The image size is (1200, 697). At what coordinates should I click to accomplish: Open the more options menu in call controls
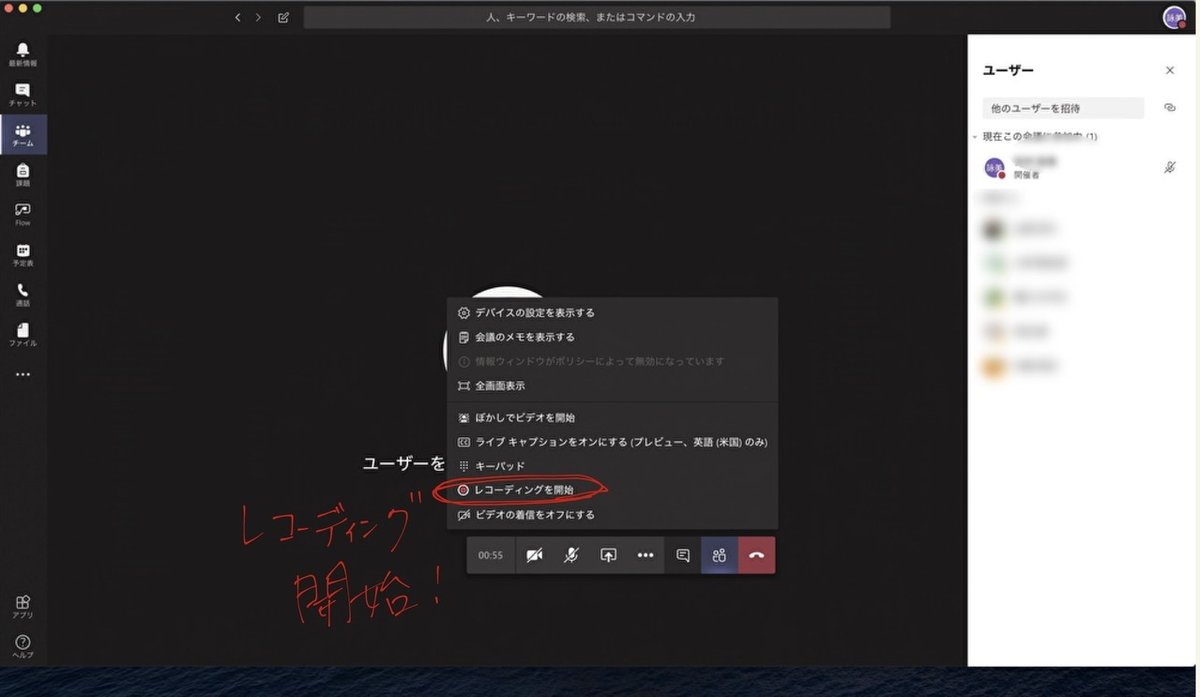tap(645, 555)
